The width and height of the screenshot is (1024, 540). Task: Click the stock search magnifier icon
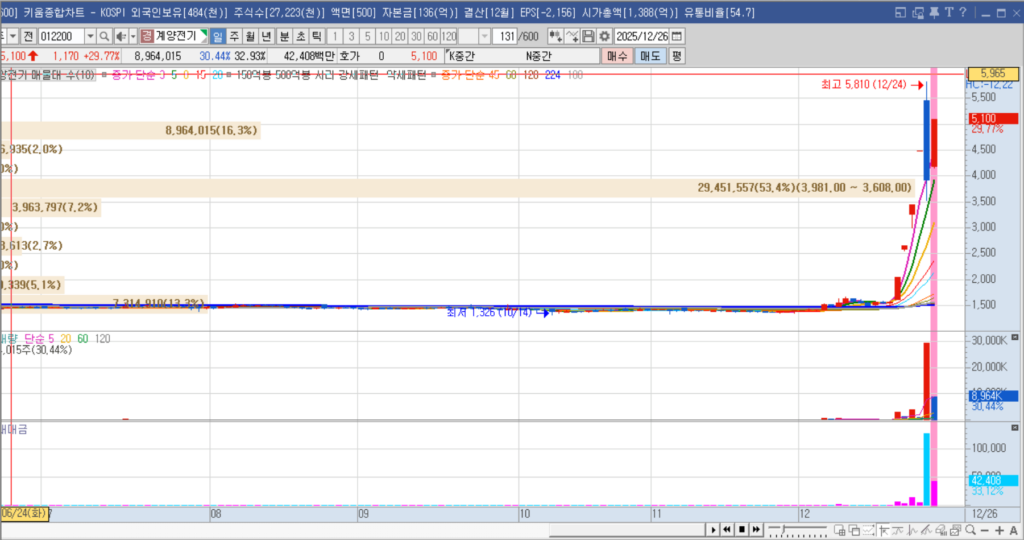(106, 36)
